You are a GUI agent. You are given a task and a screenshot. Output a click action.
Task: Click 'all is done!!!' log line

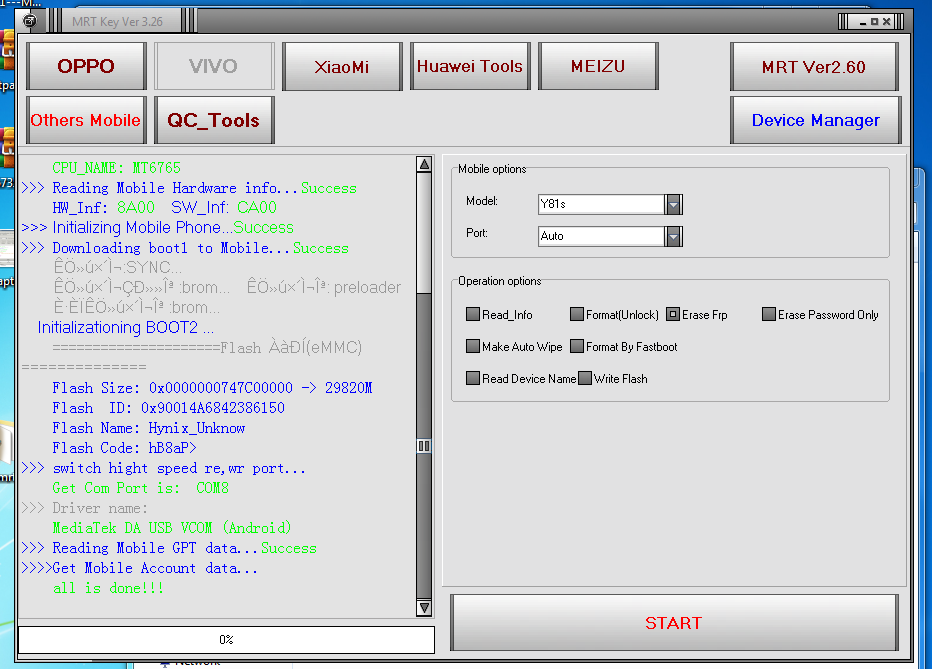[x=108, y=588]
